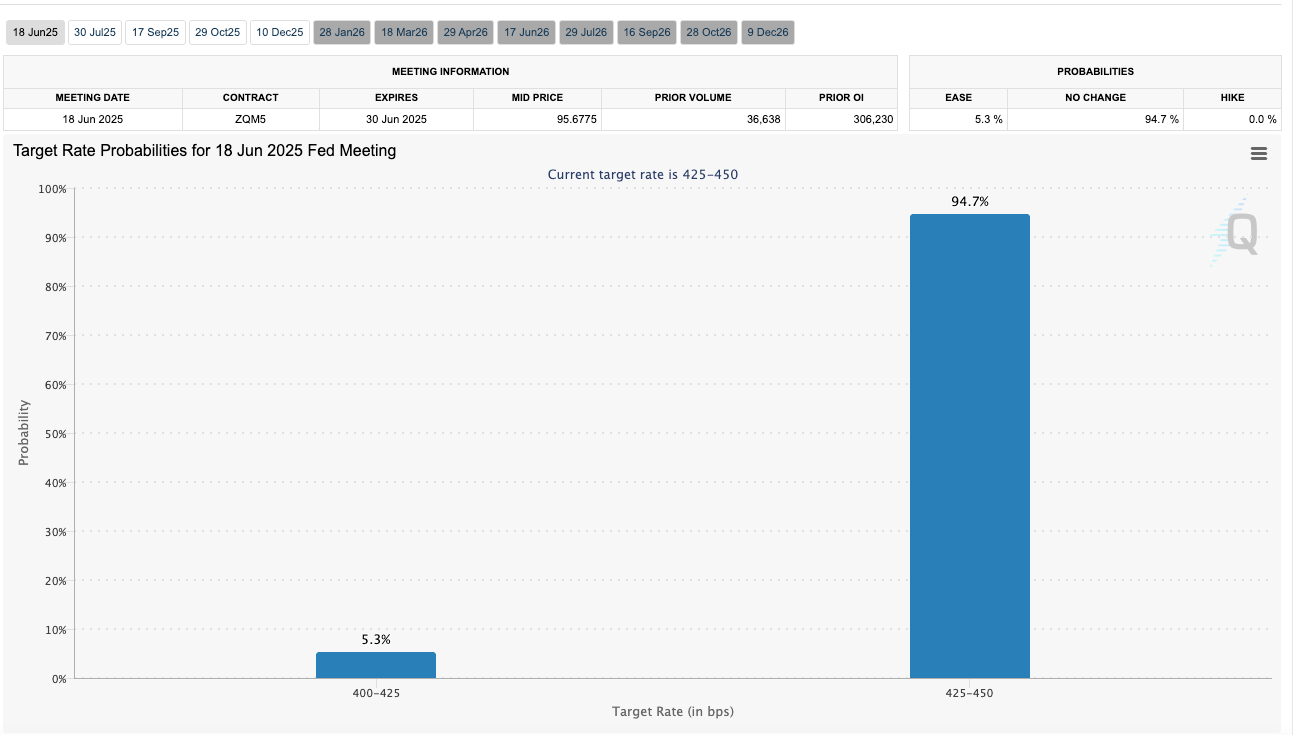The image size is (1293, 735).
Task: Switch to the 17 Jun26 meeting tab
Action: point(526,33)
